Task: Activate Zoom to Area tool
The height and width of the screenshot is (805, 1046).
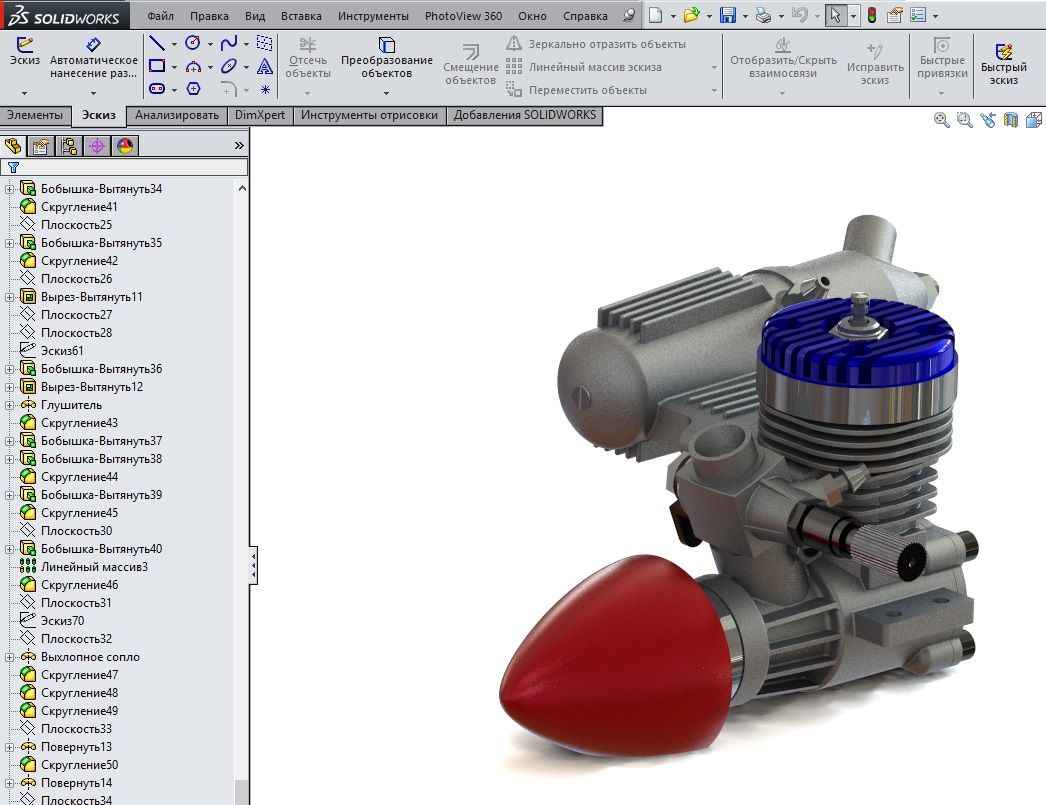Action: click(965, 120)
